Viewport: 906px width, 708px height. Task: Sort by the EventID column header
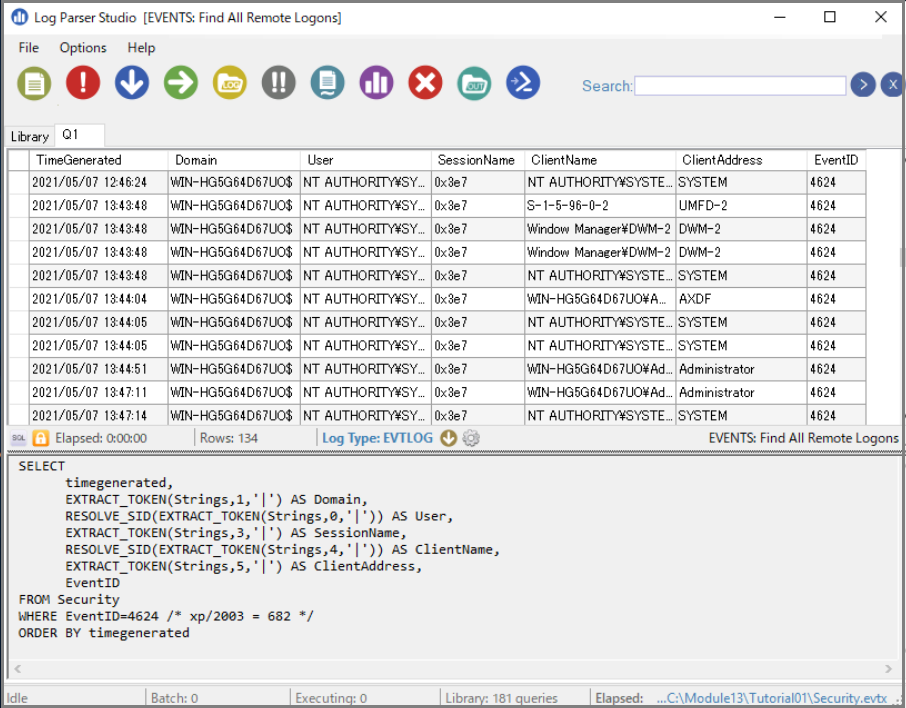tap(836, 160)
